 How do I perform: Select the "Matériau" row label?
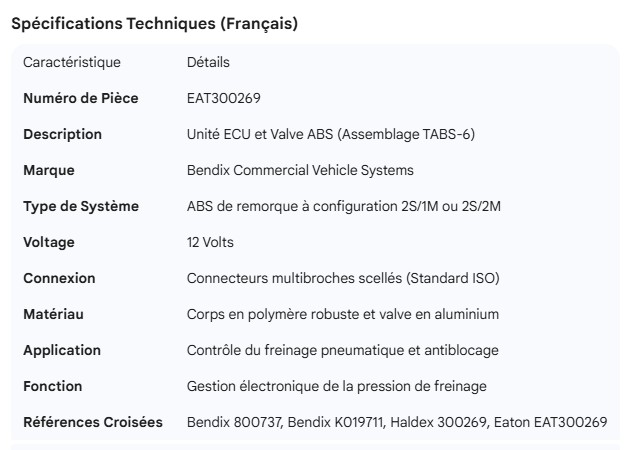[53, 314]
